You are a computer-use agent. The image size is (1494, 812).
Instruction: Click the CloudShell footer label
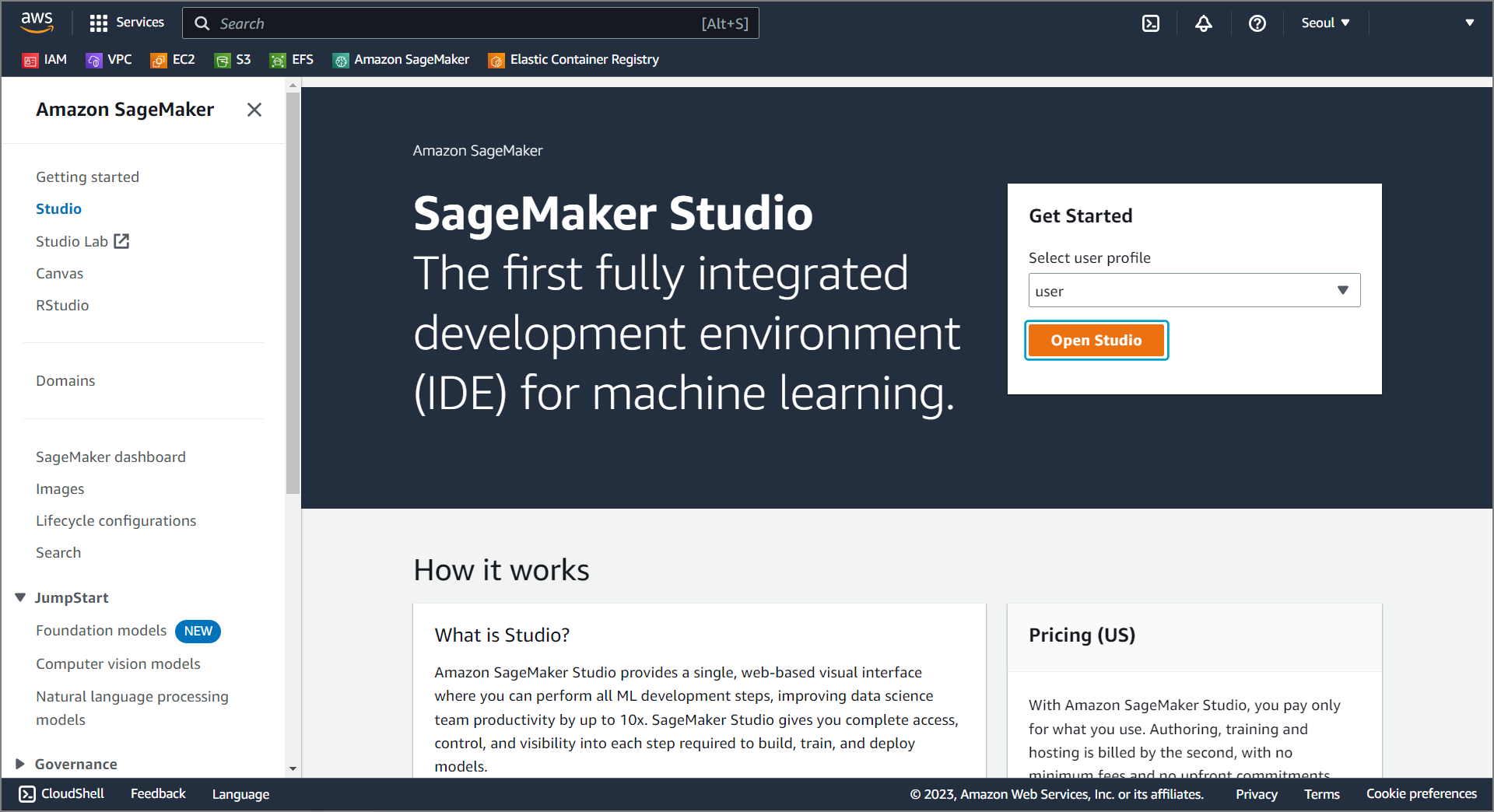click(72, 793)
